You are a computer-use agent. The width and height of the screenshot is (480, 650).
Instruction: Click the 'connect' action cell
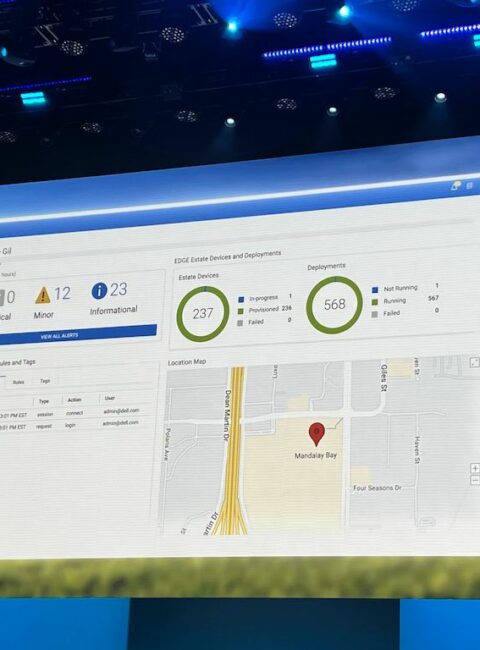(x=75, y=413)
